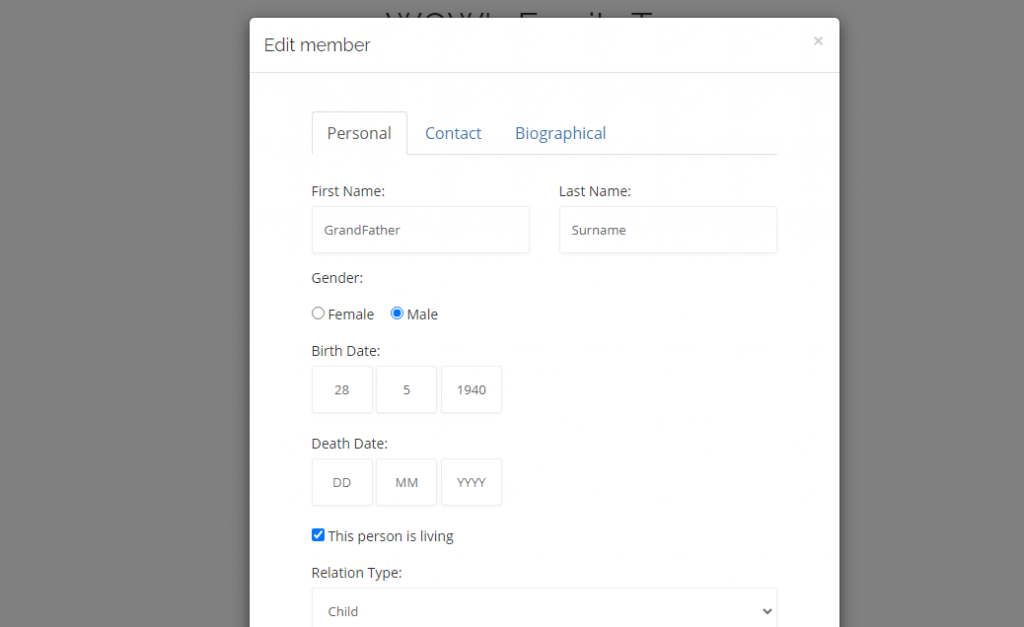Click the death date MM field
Screen dimensions: 1024x627
point(406,482)
